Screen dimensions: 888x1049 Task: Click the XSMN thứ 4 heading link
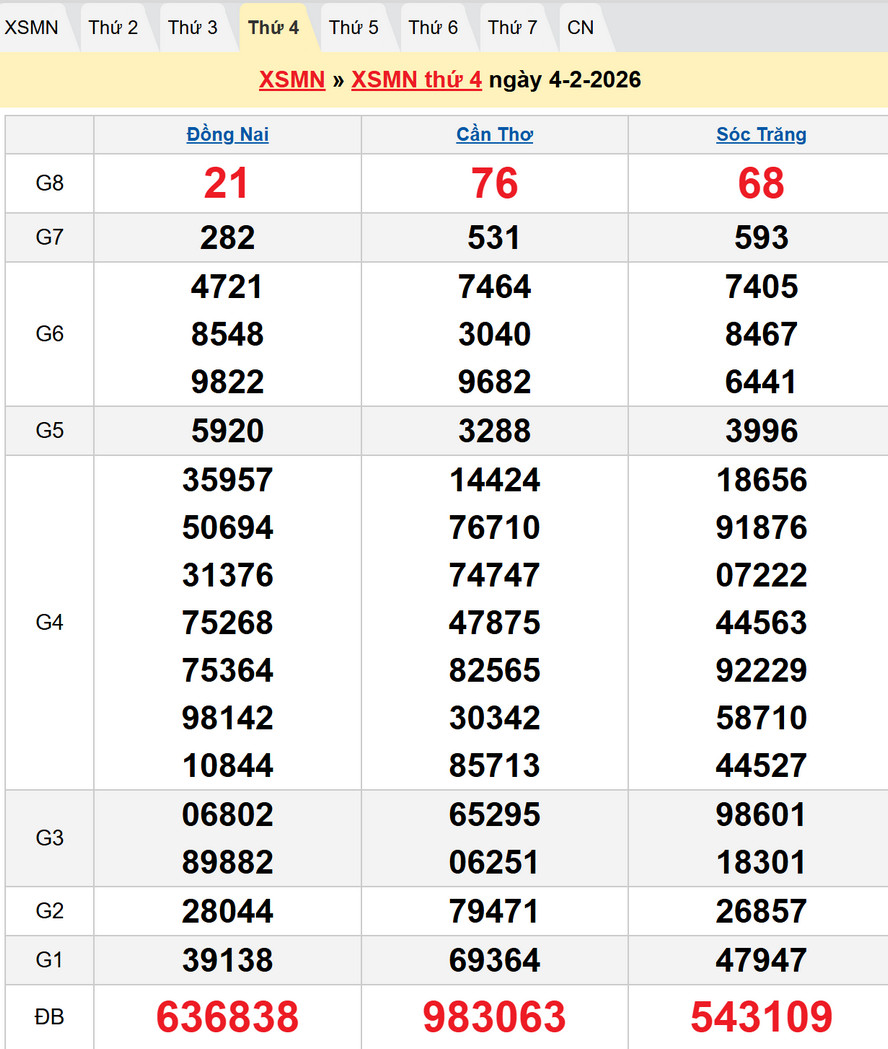point(416,80)
